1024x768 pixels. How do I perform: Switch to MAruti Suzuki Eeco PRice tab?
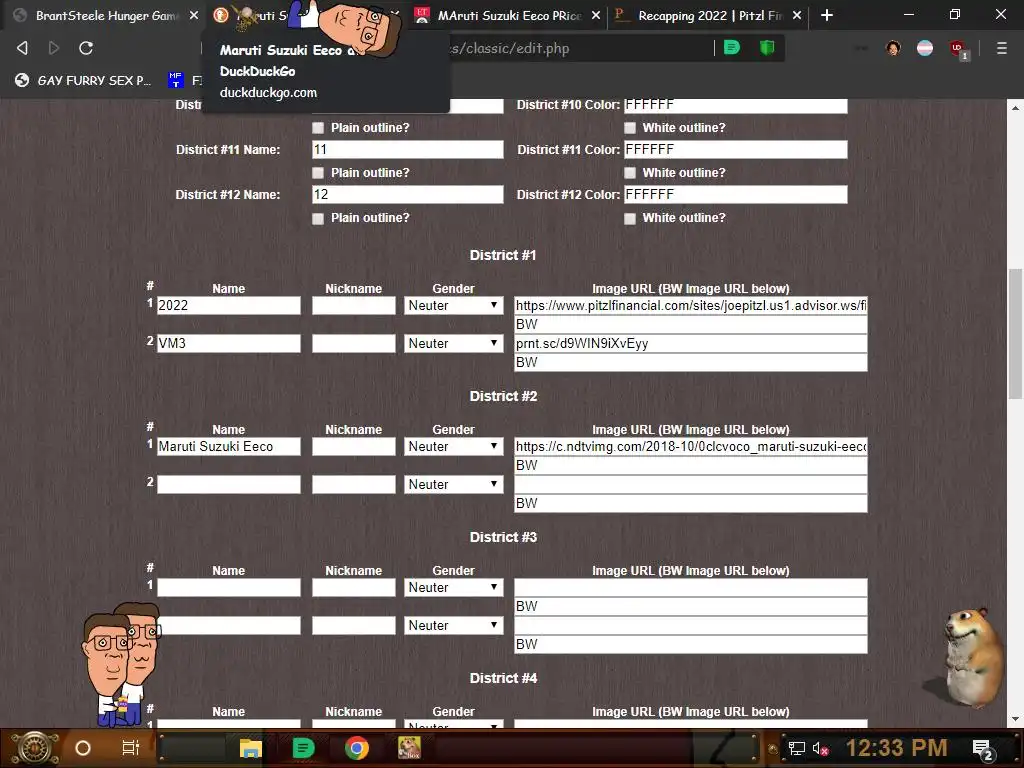pos(509,15)
